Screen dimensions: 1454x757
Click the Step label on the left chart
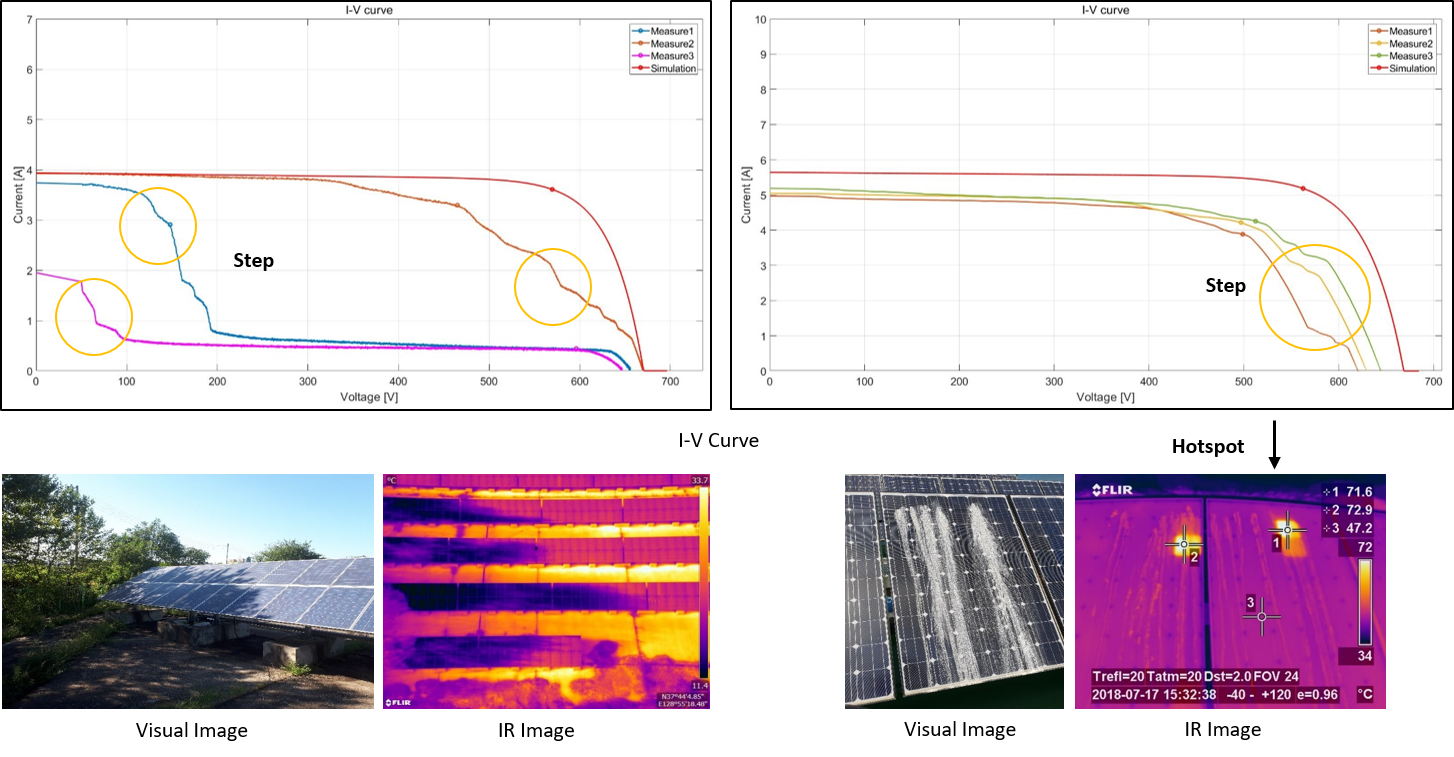[x=253, y=260]
